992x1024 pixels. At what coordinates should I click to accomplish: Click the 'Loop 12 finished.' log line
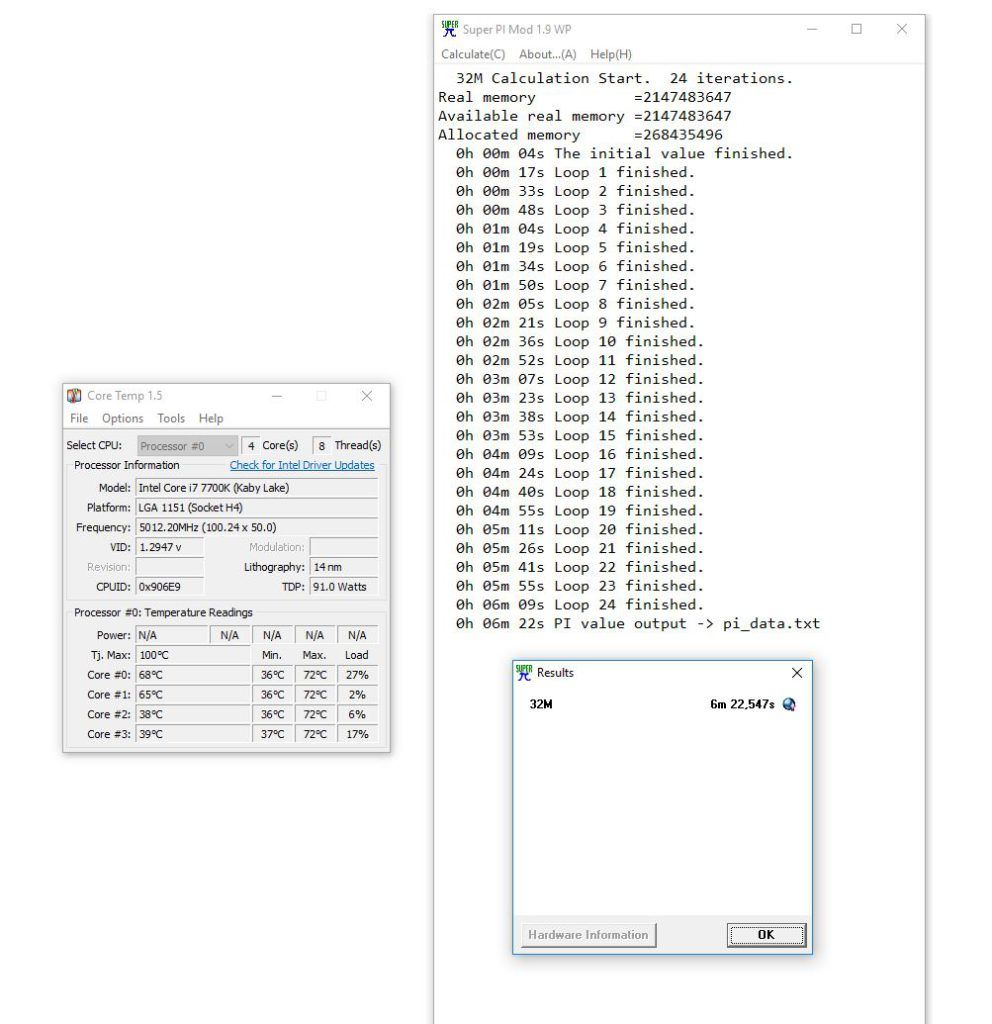(x=579, y=379)
